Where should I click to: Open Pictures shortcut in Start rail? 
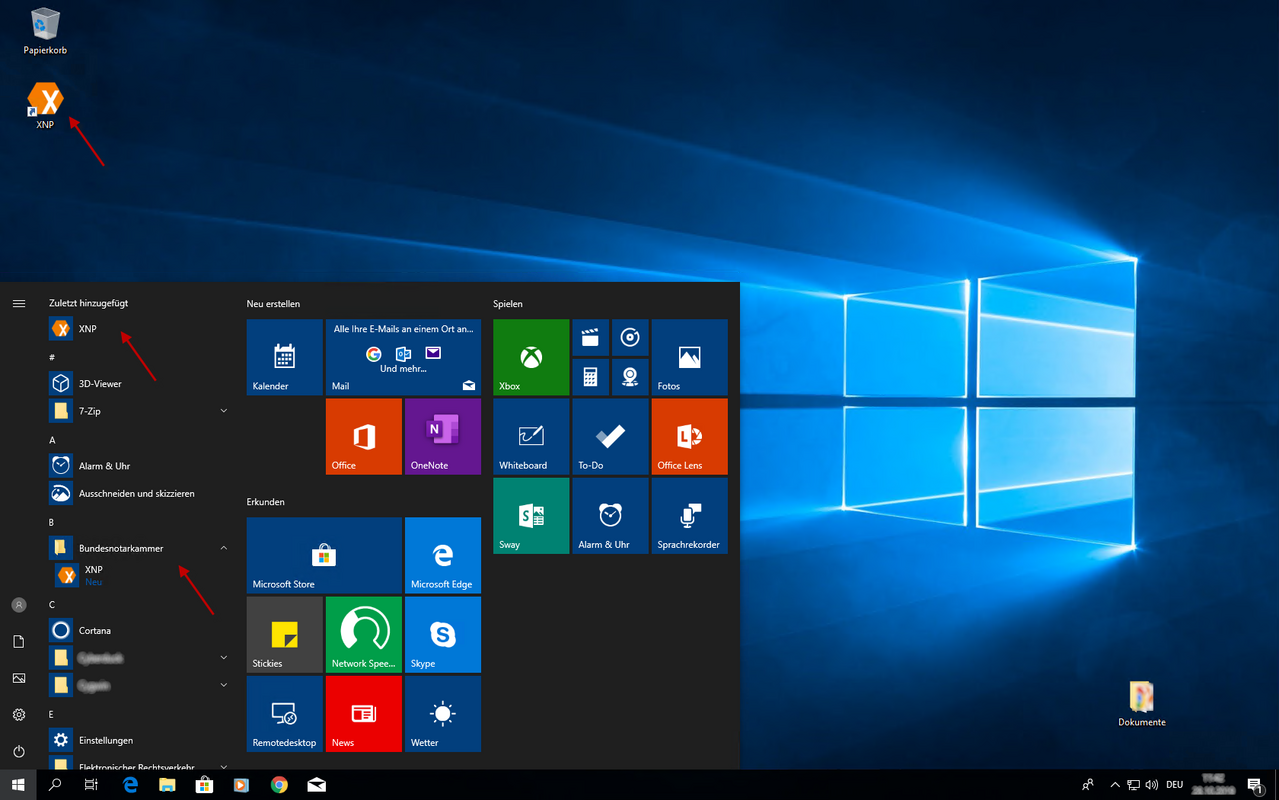pyautogui.click(x=19, y=678)
